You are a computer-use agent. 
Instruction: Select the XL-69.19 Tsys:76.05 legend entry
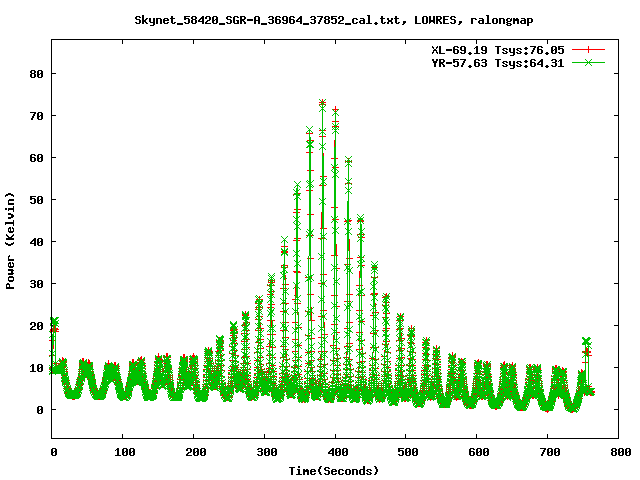coord(498,50)
